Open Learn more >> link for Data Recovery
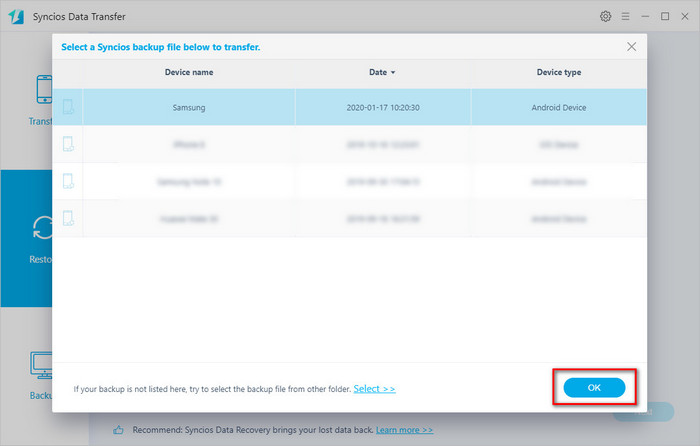The image size is (700, 446). point(404,430)
